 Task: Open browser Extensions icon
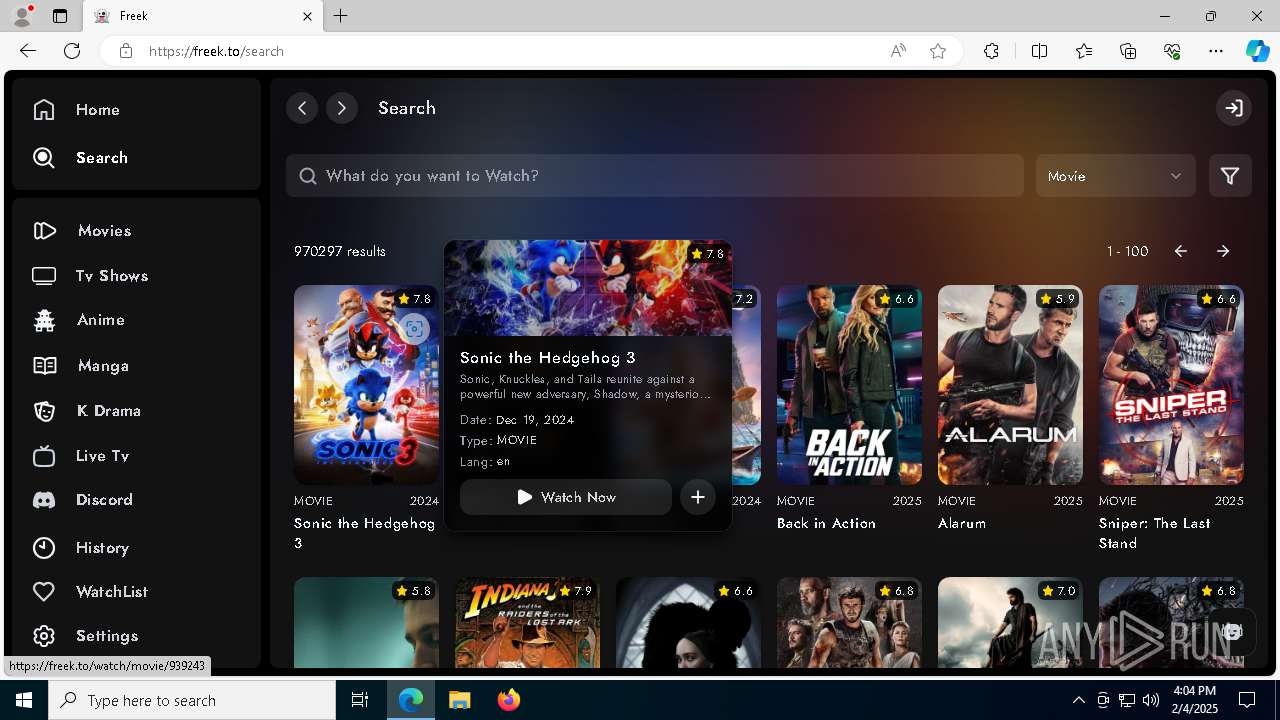[x=991, y=51]
